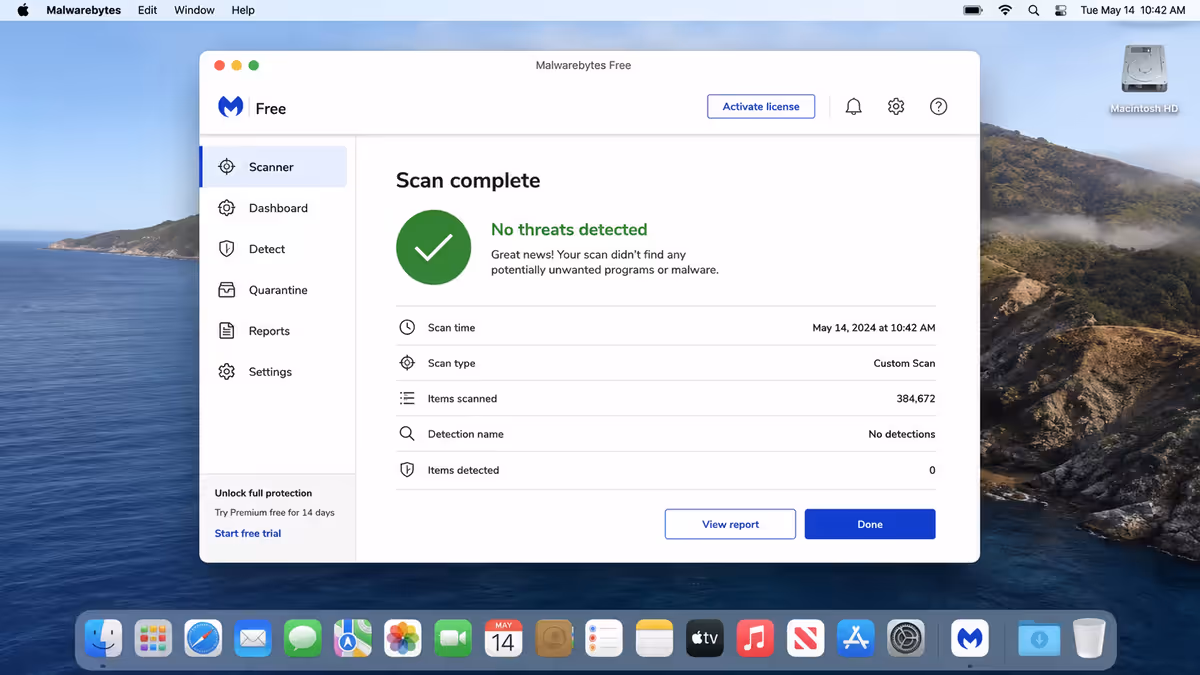Image resolution: width=1200 pixels, height=675 pixels.
Task: Click the Items detected shield icon
Action: tap(407, 470)
